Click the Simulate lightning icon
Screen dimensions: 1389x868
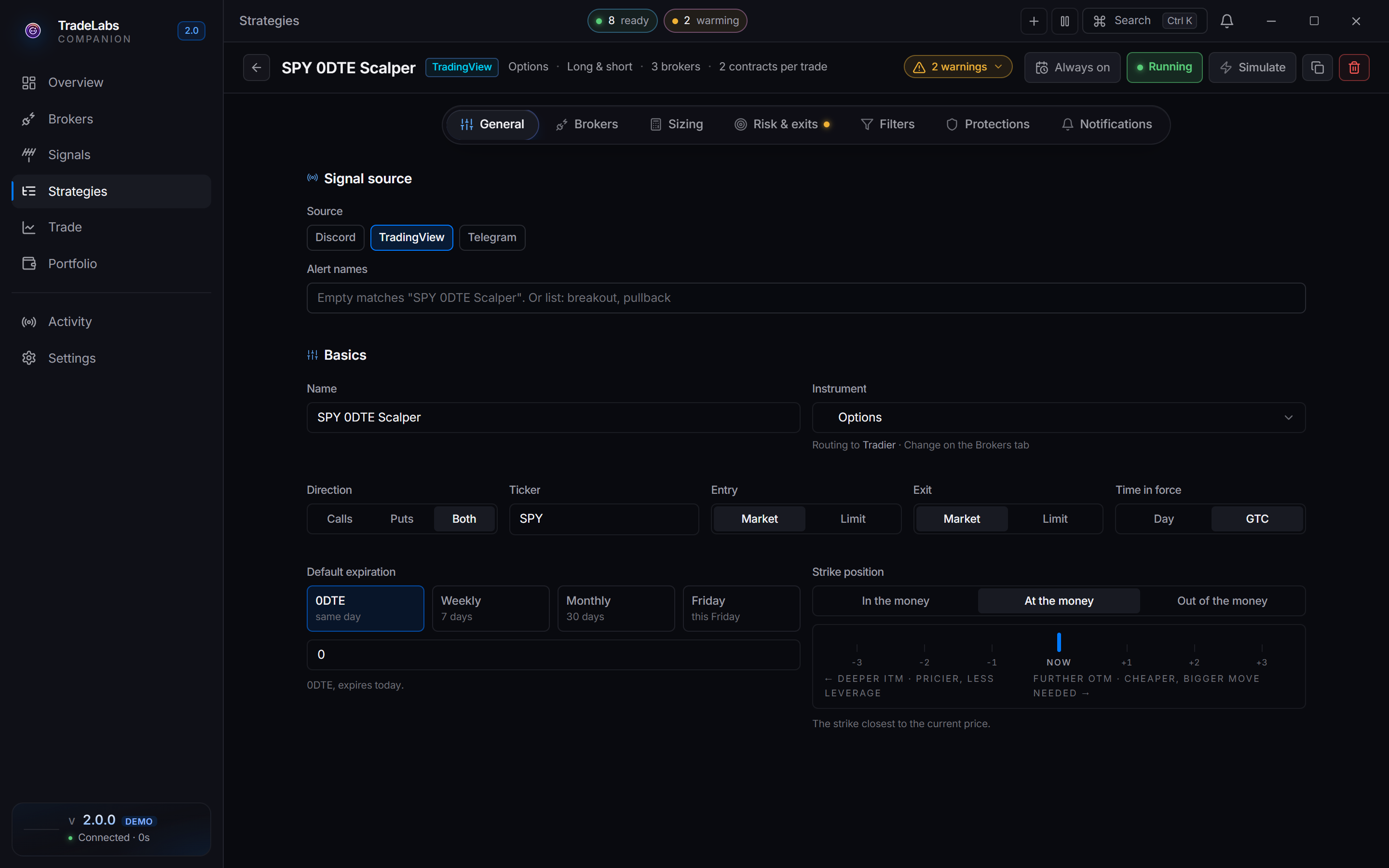[x=1226, y=68]
